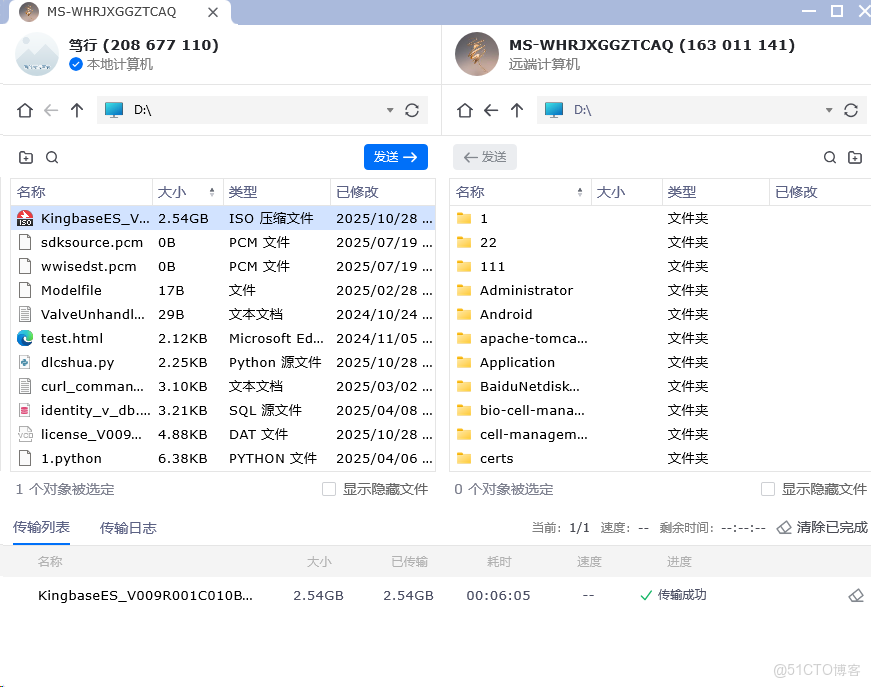The image size is (871, 687).
Task: Search files in local panel
Action: click(x=52, y=157)
